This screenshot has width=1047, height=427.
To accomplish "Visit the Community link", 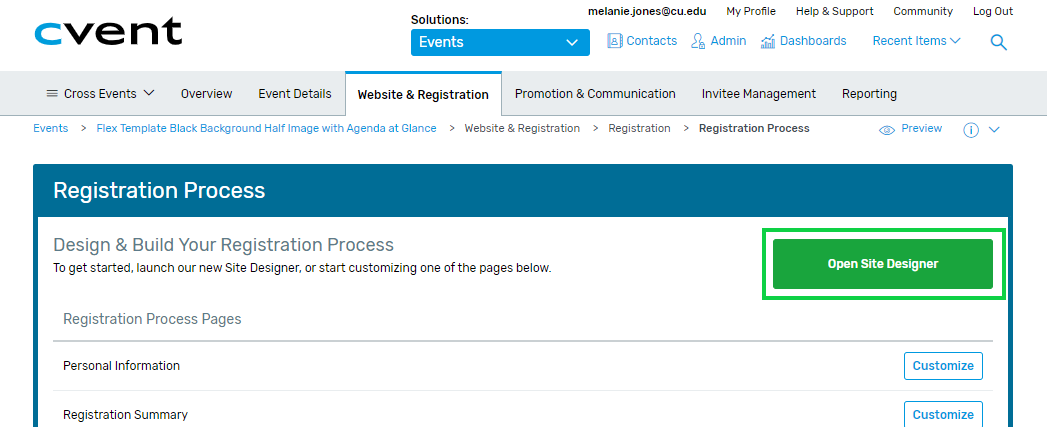I will point(923,11).
